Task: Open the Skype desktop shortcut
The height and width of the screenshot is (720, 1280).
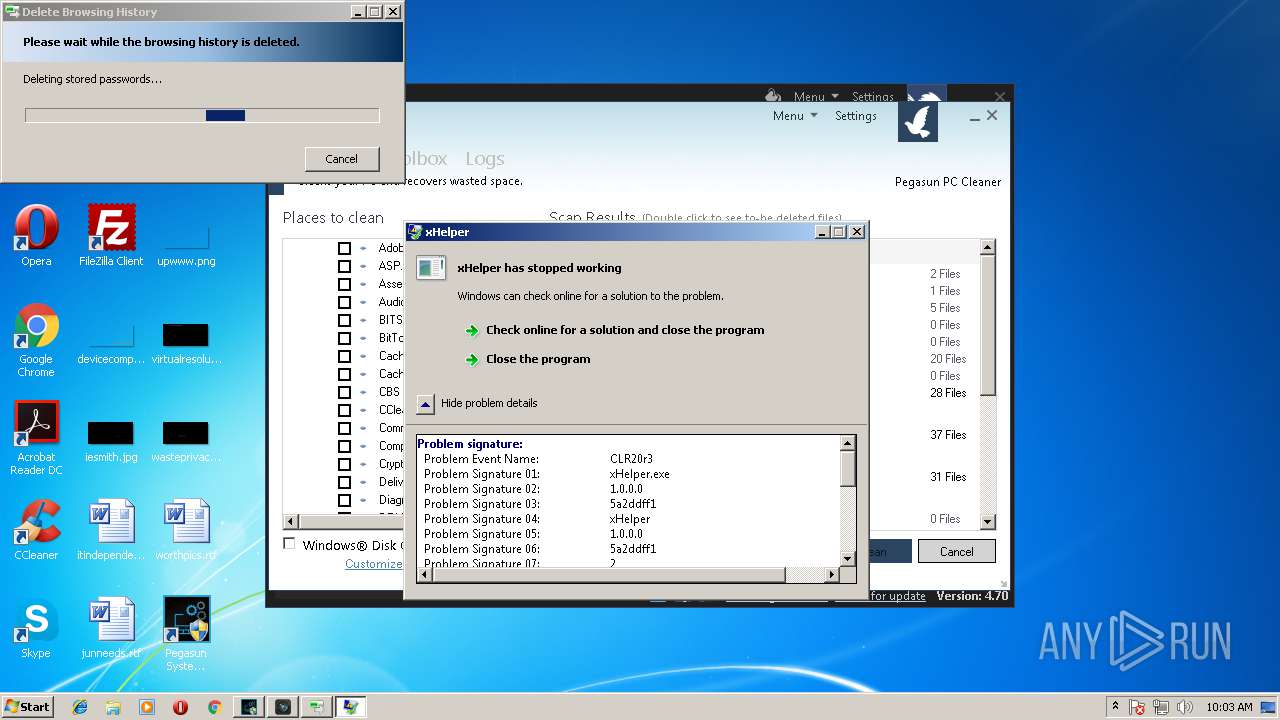Action: (x=36, y=628)
